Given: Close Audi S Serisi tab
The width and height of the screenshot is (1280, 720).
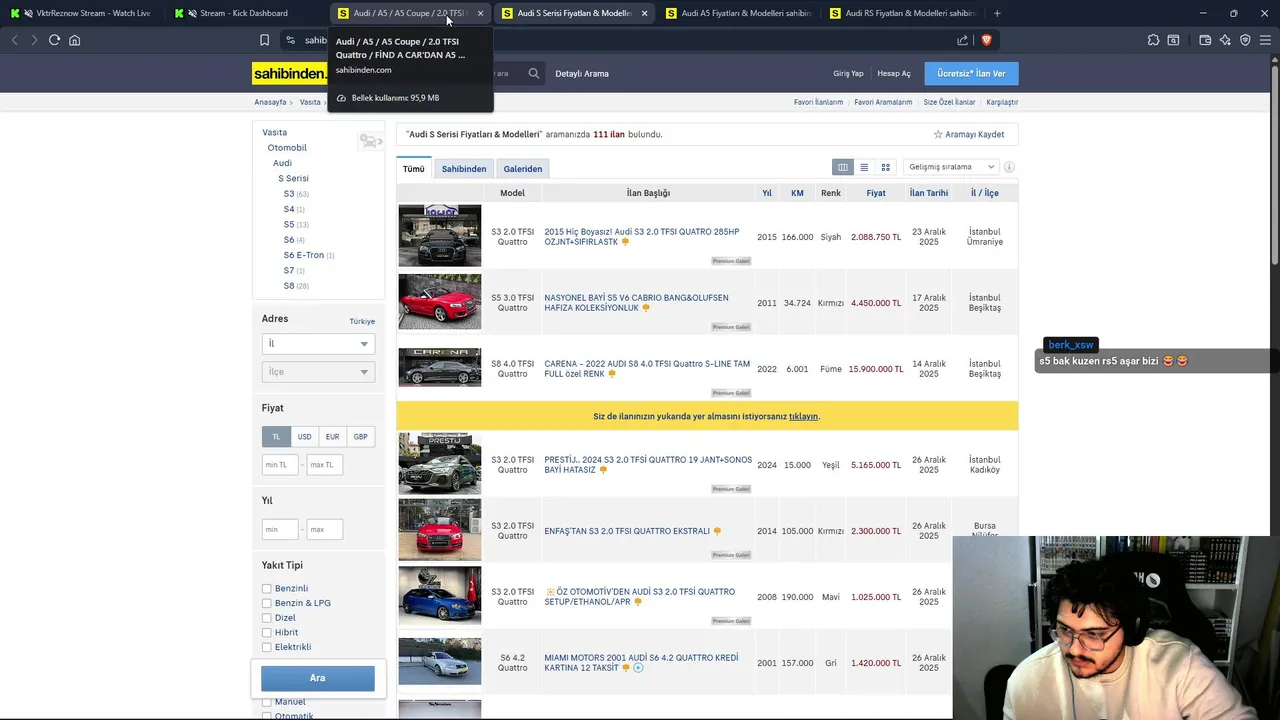Looking at the screenshot, I should pos(644,13).
